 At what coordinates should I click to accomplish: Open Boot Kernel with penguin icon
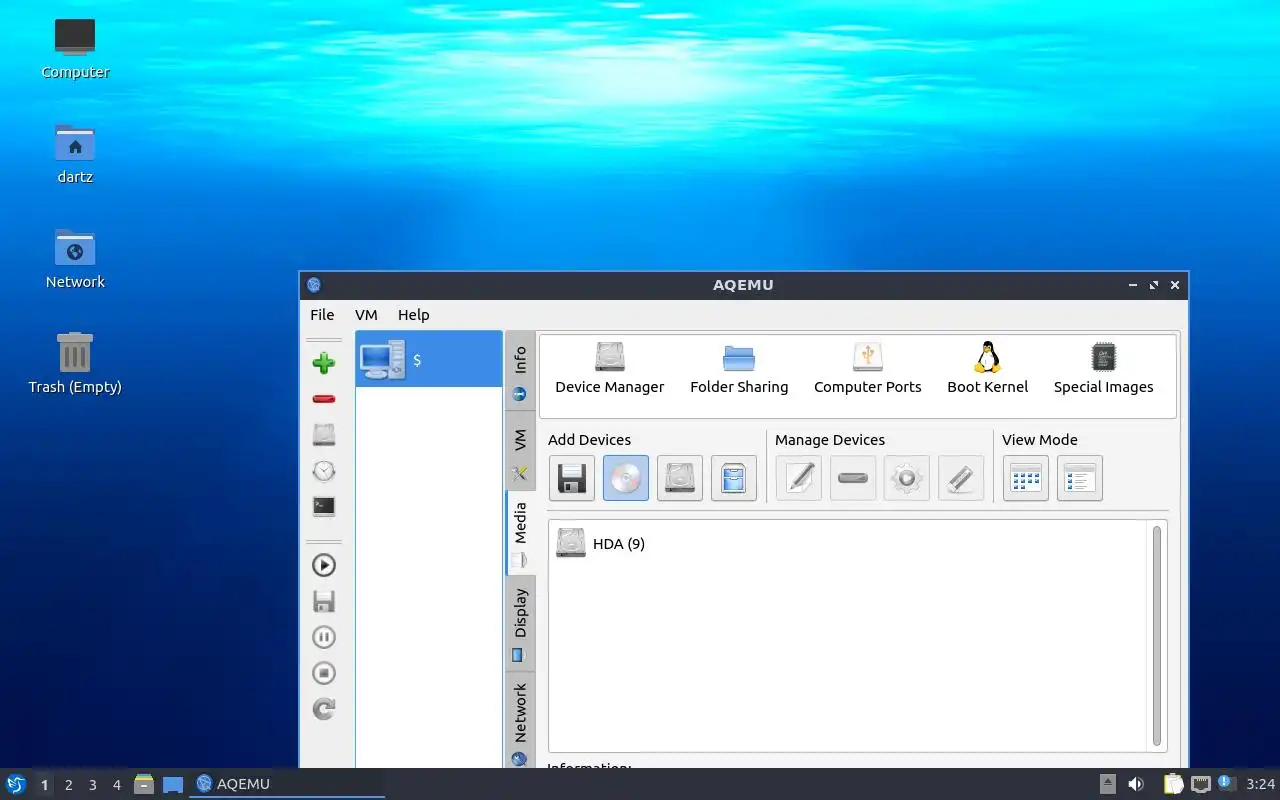click(x=987, y=369)
